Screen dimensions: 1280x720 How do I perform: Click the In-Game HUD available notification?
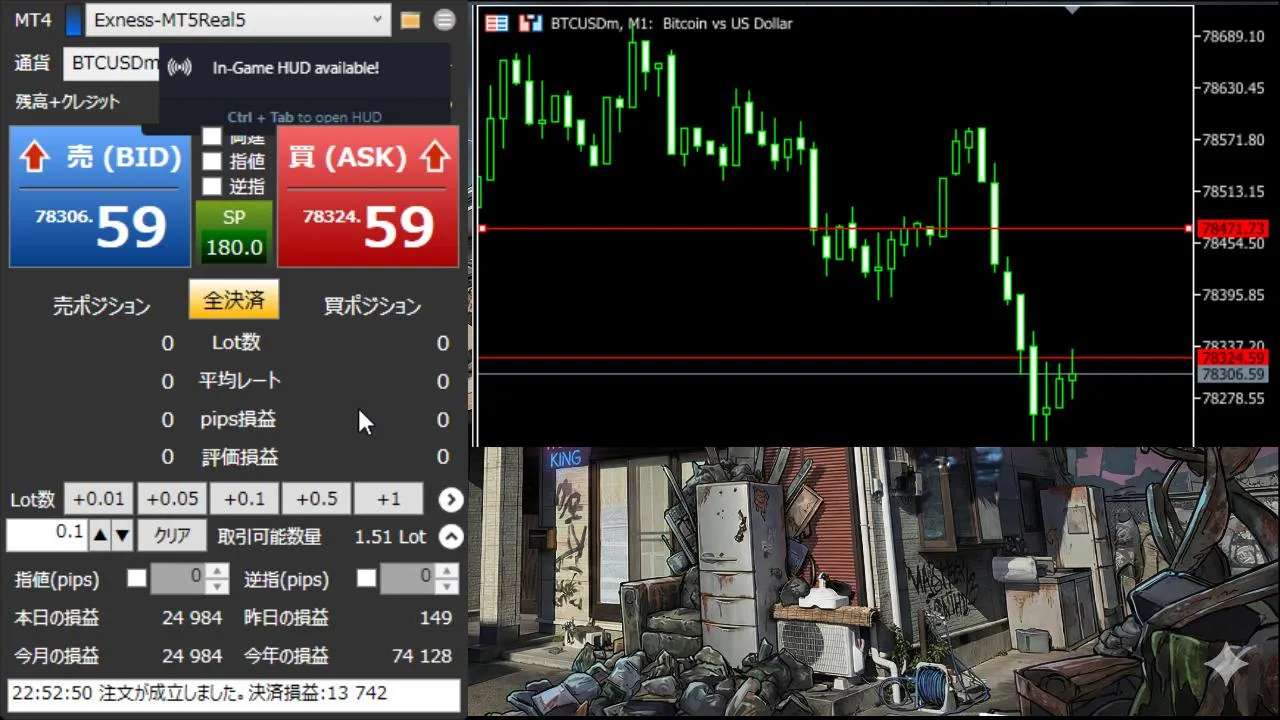(296, 68)
